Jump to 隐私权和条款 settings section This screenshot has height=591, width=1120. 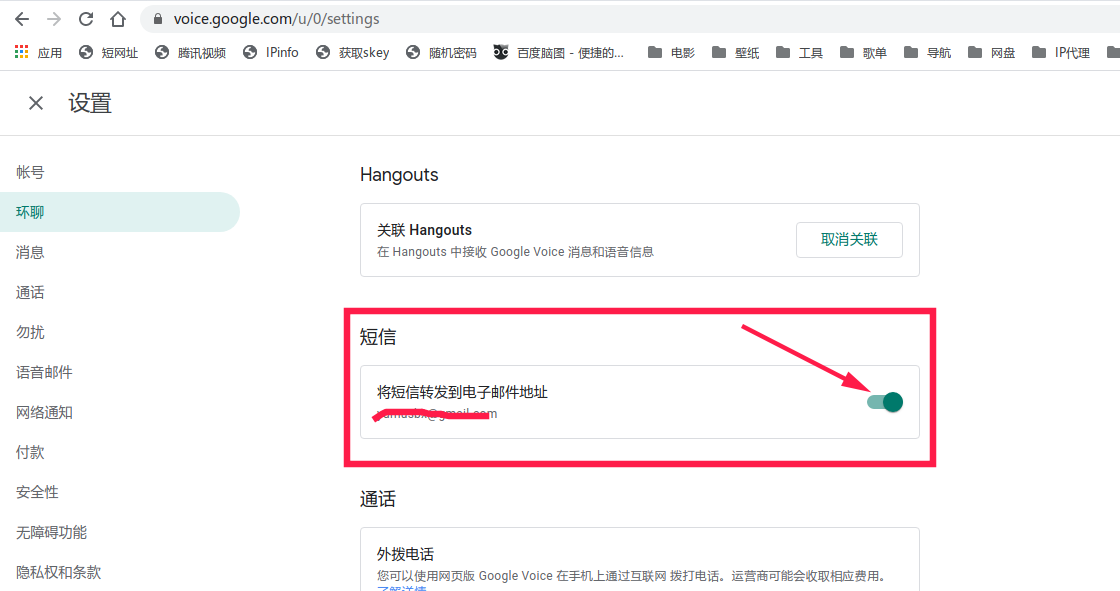(59, 572)
